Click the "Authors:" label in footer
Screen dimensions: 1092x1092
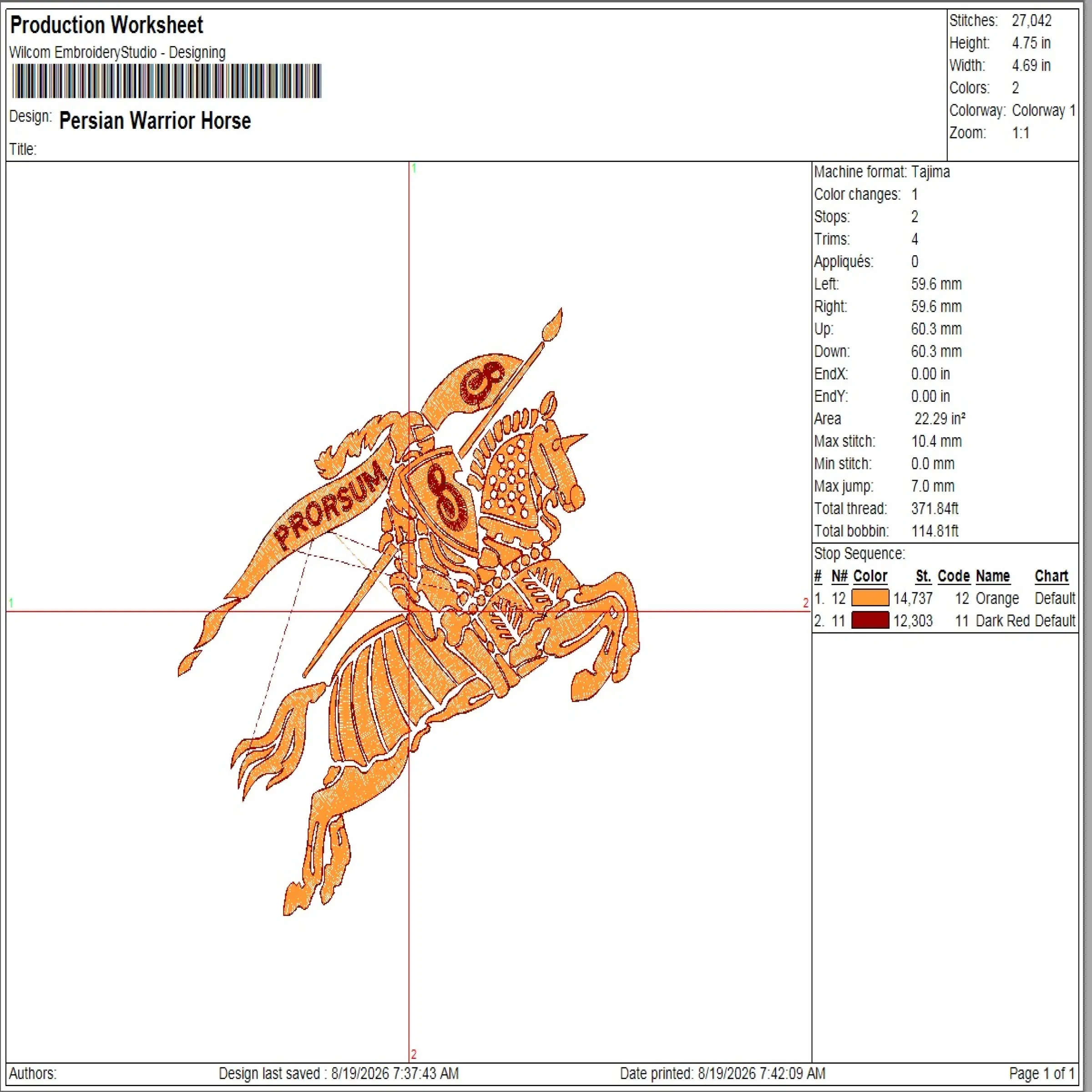click(x=33, y=1073)
